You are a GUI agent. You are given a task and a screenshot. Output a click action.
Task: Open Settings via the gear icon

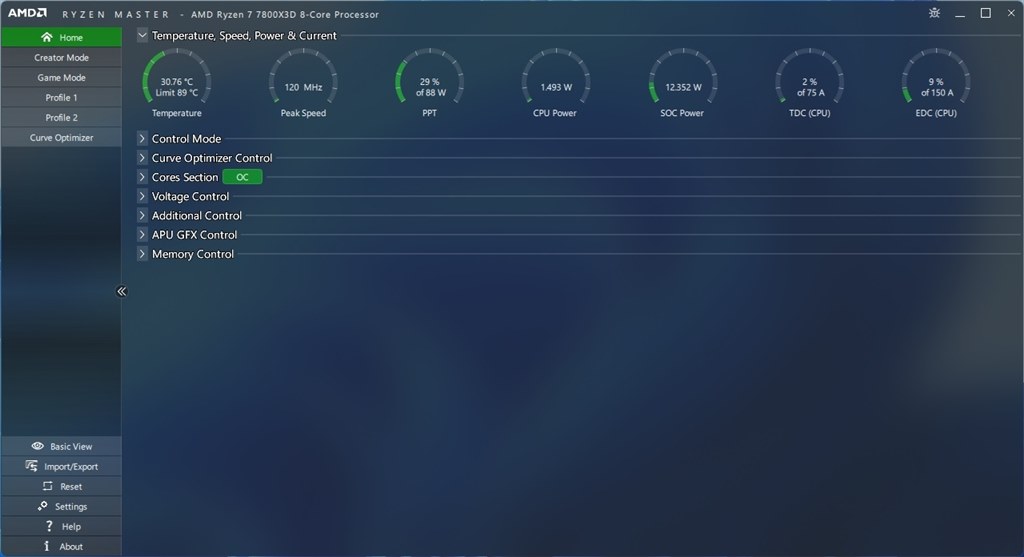click(x=42, y=506)
